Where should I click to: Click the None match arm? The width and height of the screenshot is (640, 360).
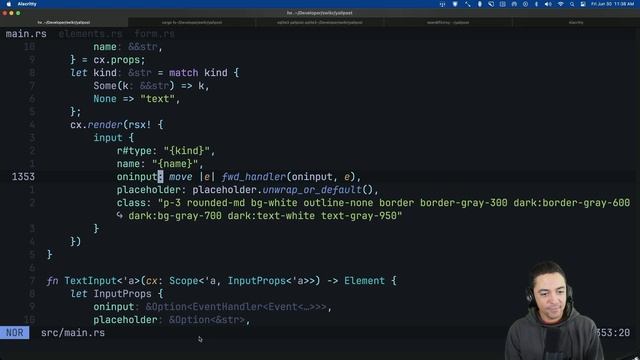[x=105, y=99]
